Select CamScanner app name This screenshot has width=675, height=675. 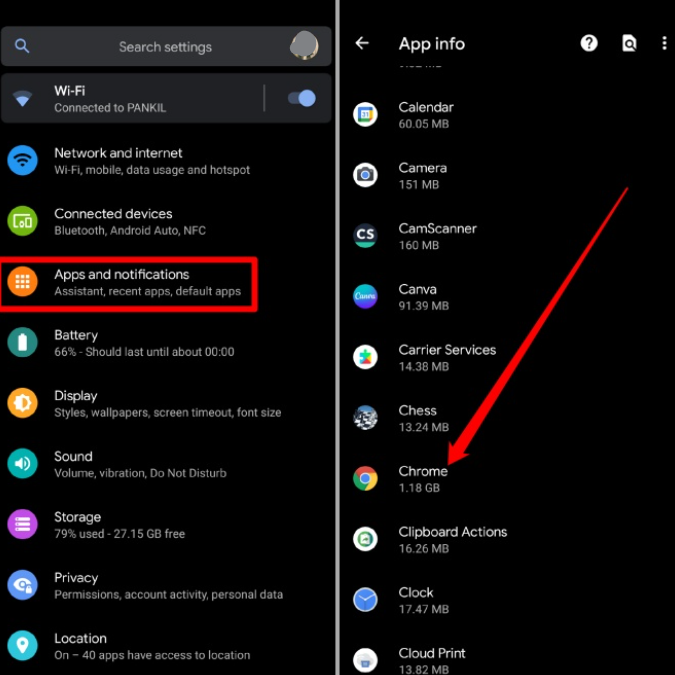point(437,228)
